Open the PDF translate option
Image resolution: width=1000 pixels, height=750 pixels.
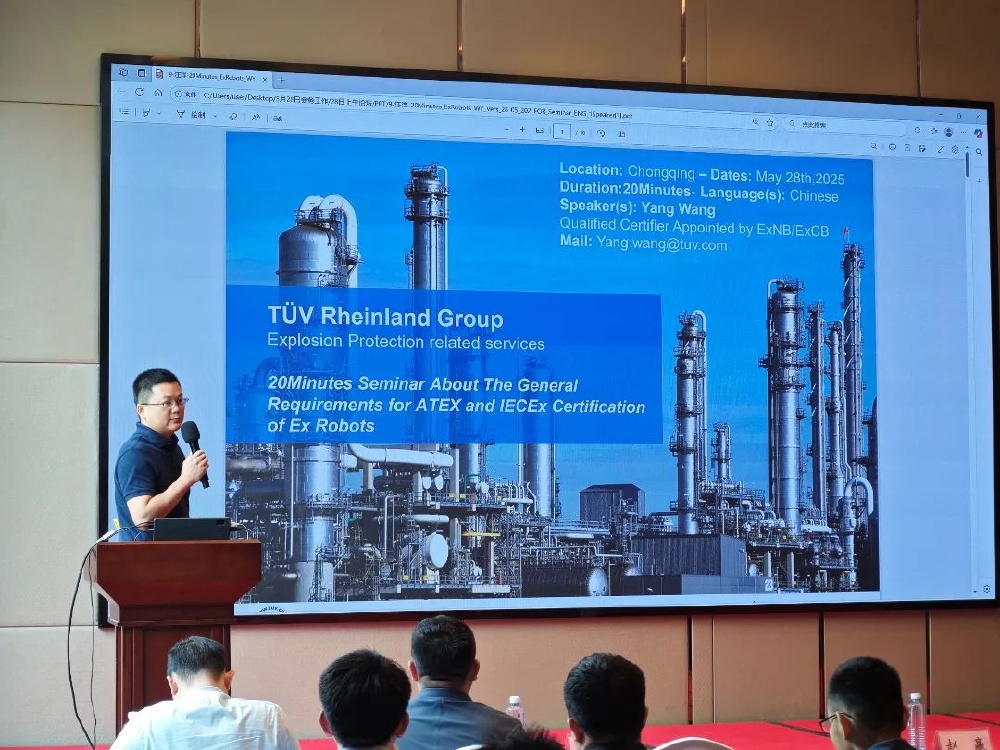(277, 117)
